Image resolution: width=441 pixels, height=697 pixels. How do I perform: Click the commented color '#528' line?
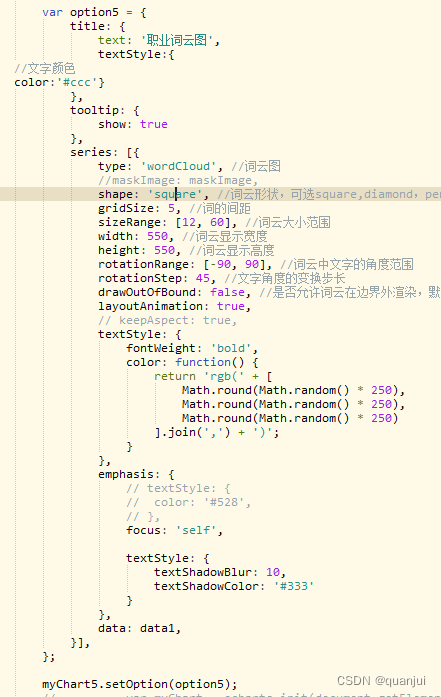(x=188, y=502)
